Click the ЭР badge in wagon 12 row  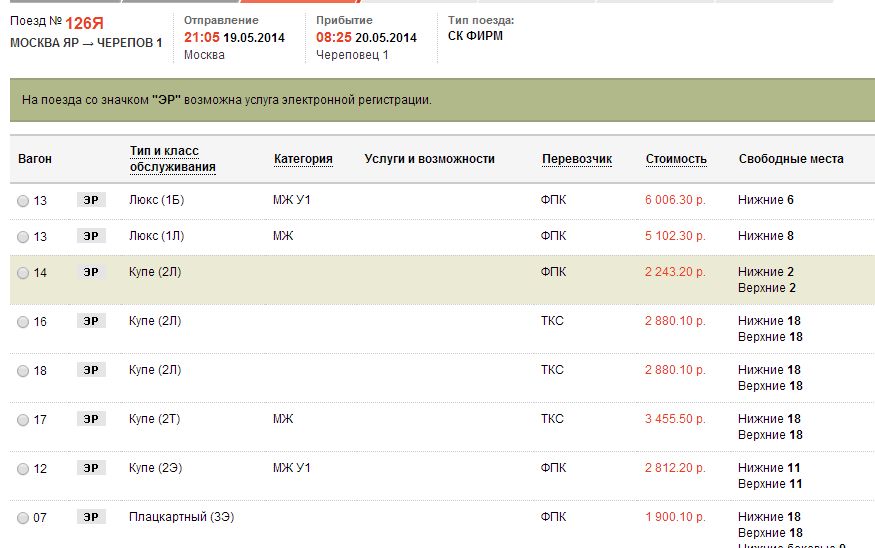click(x=91, y=468)
